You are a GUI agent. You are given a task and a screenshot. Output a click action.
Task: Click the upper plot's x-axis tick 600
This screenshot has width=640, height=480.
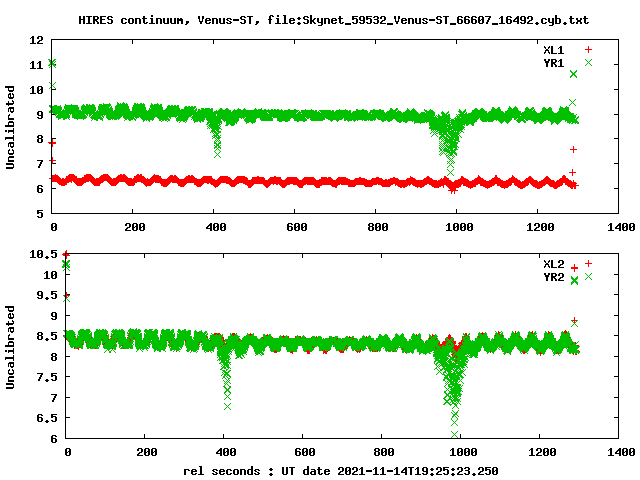(x=297, y=227)
